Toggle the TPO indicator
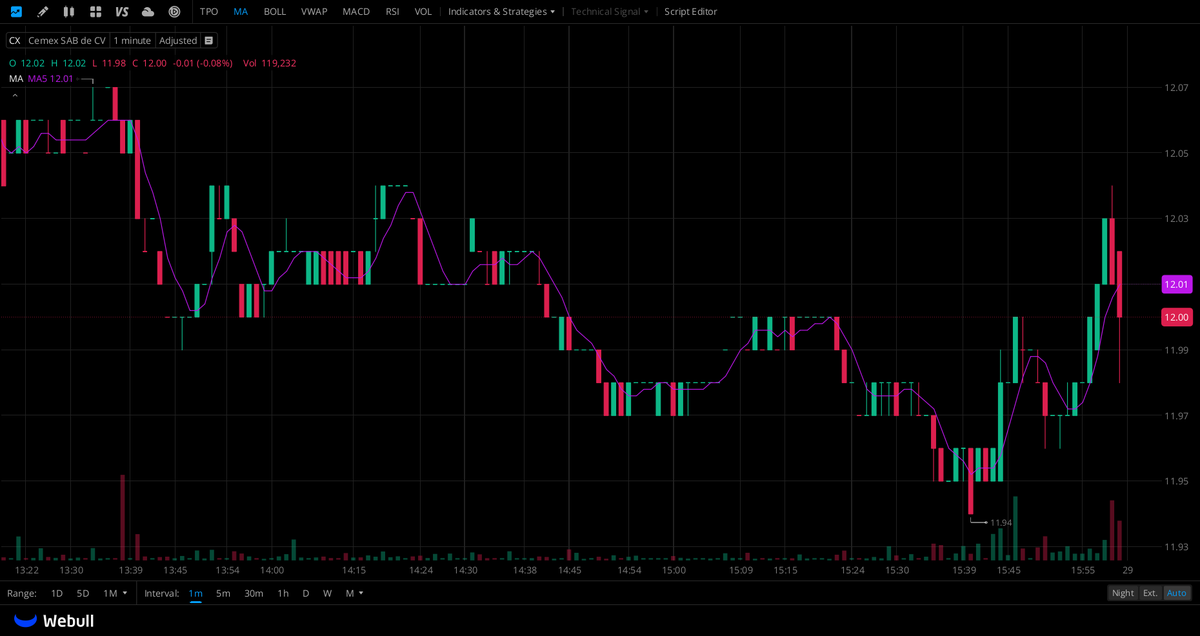 [x=209, y=12]
